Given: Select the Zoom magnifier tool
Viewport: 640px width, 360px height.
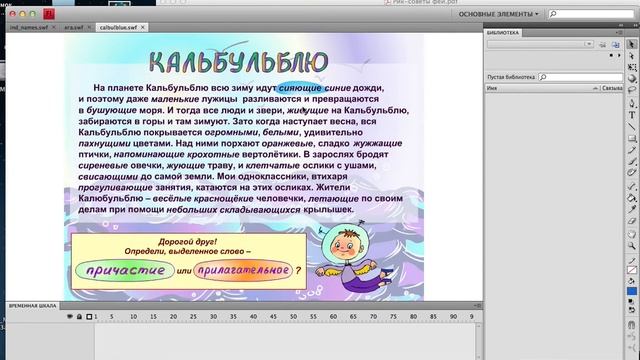Looking at the screenshot, I should [631, 246].
